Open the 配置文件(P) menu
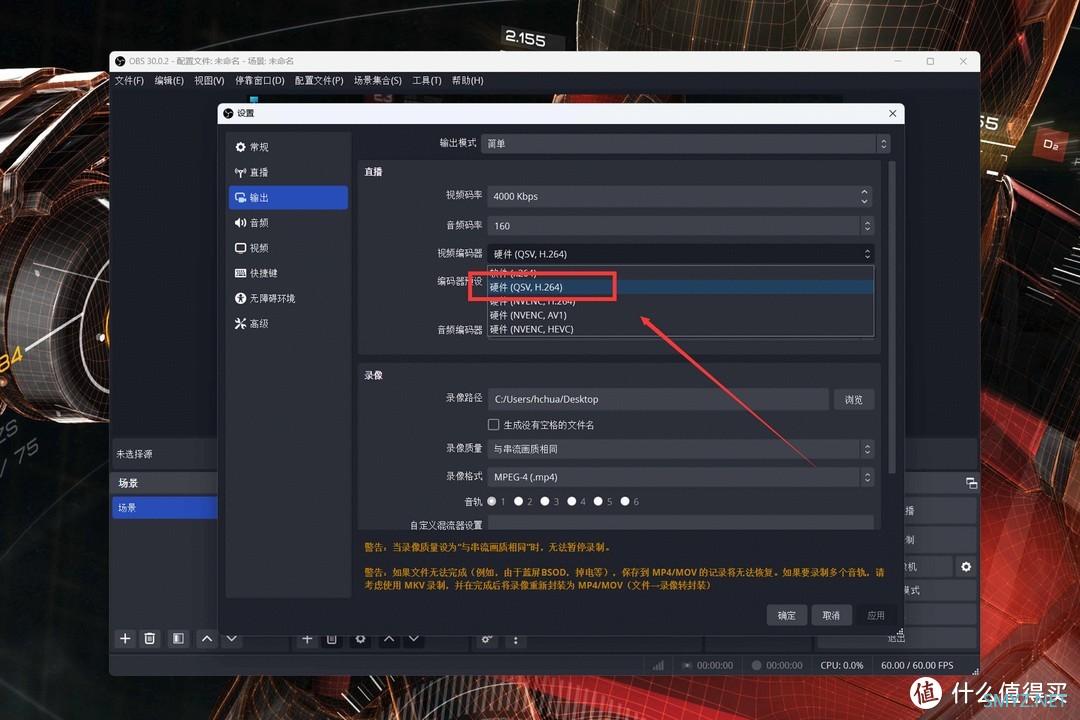 (319, 81)
